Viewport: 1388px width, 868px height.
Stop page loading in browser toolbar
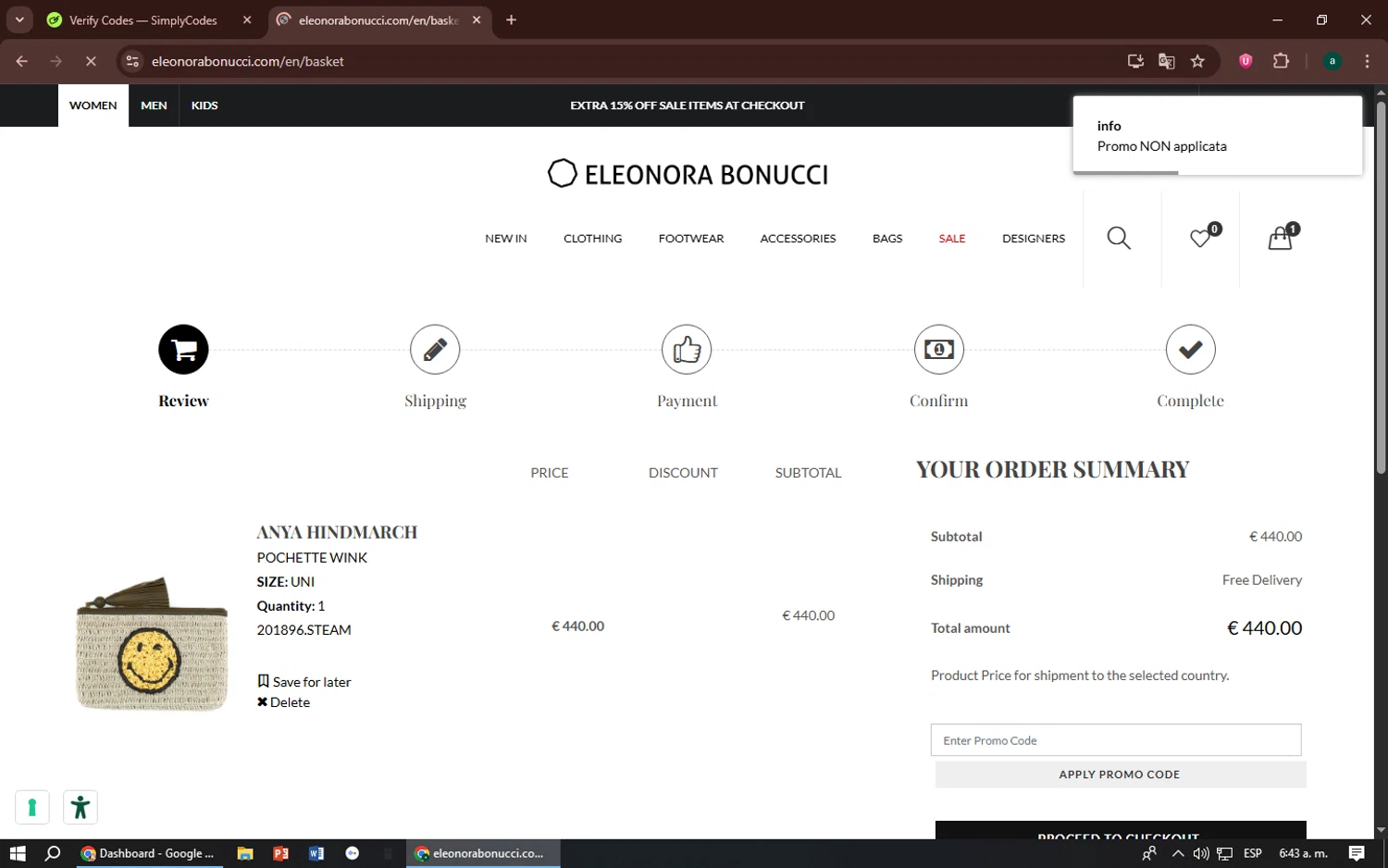(91, 61)
